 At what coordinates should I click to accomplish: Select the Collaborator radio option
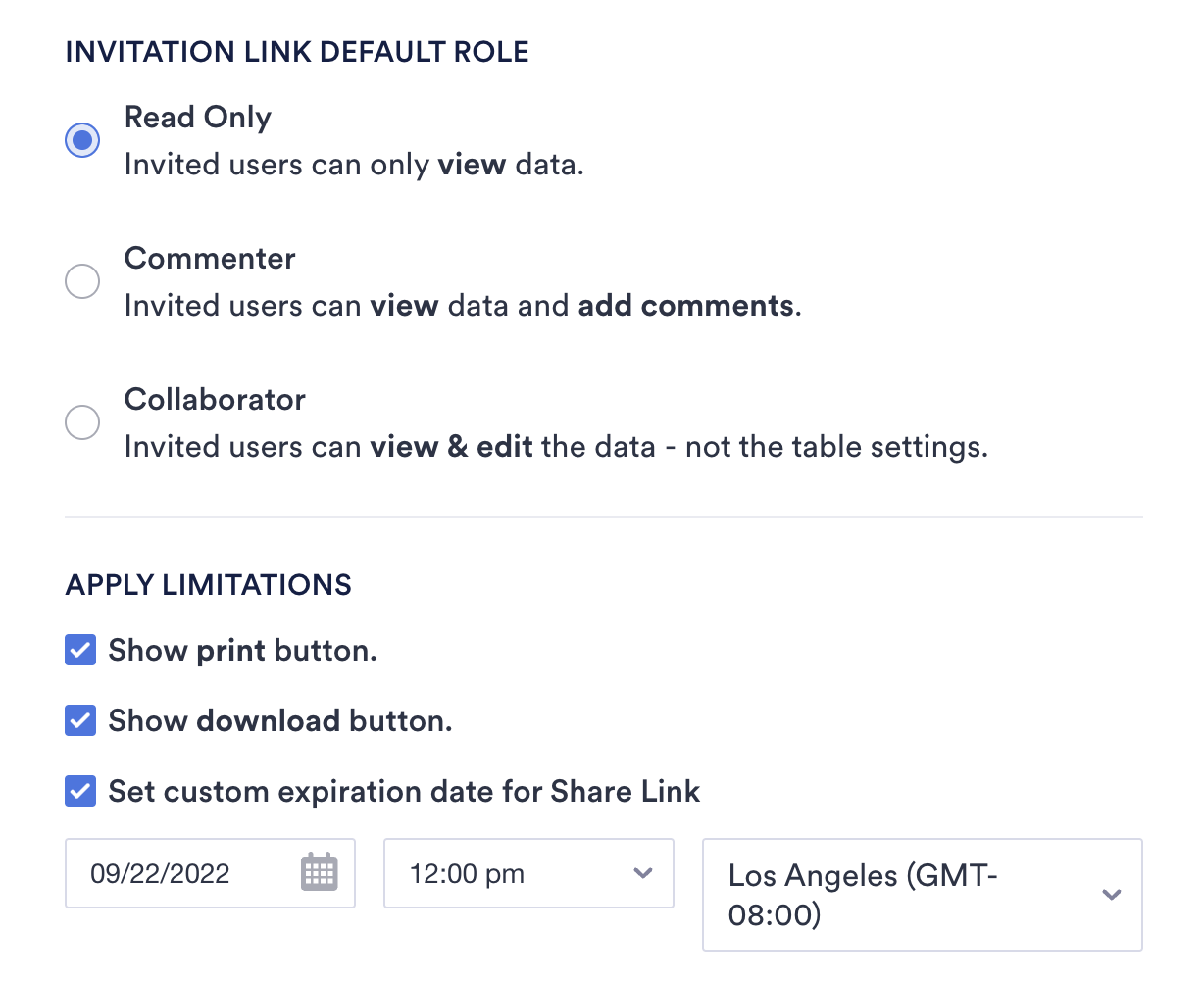pos(82,422)
